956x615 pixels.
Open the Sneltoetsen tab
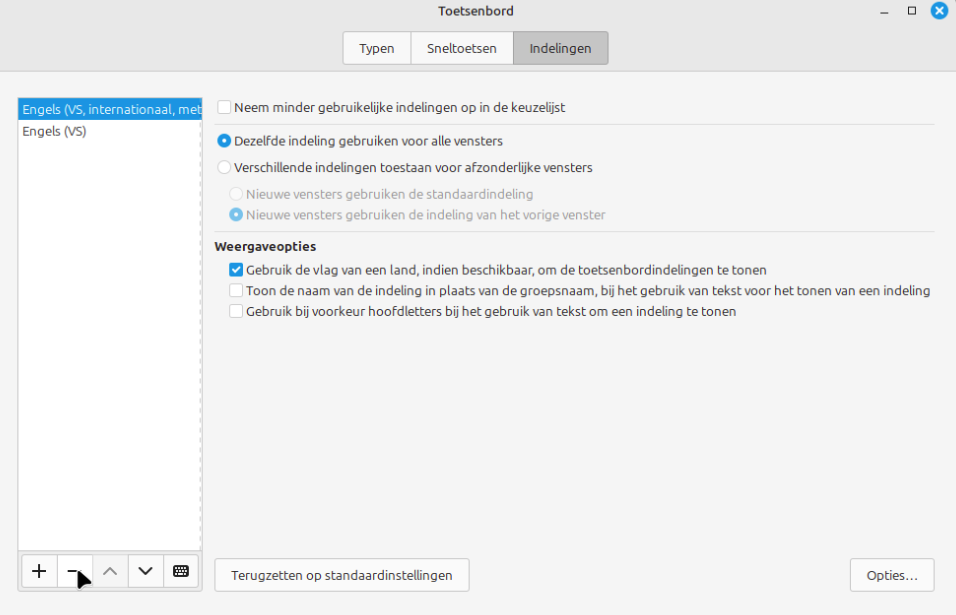[x=461, y=48]
